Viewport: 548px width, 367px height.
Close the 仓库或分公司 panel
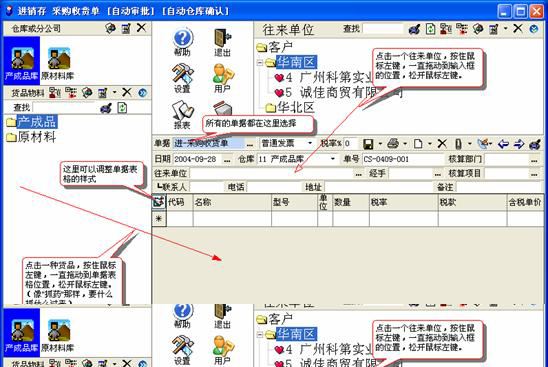[x=141, y=28]
